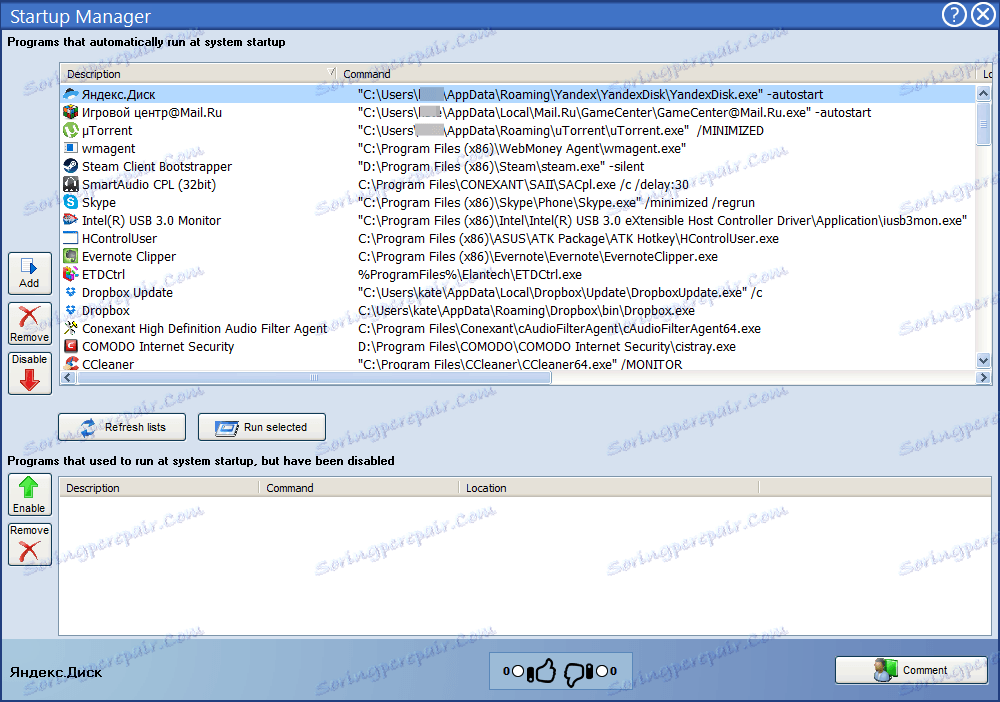Image resolution: width=1000 pixels, height=702 pixels.
Task: Click the Yandex.Disk icon in startup list
Action: [71, 94]
